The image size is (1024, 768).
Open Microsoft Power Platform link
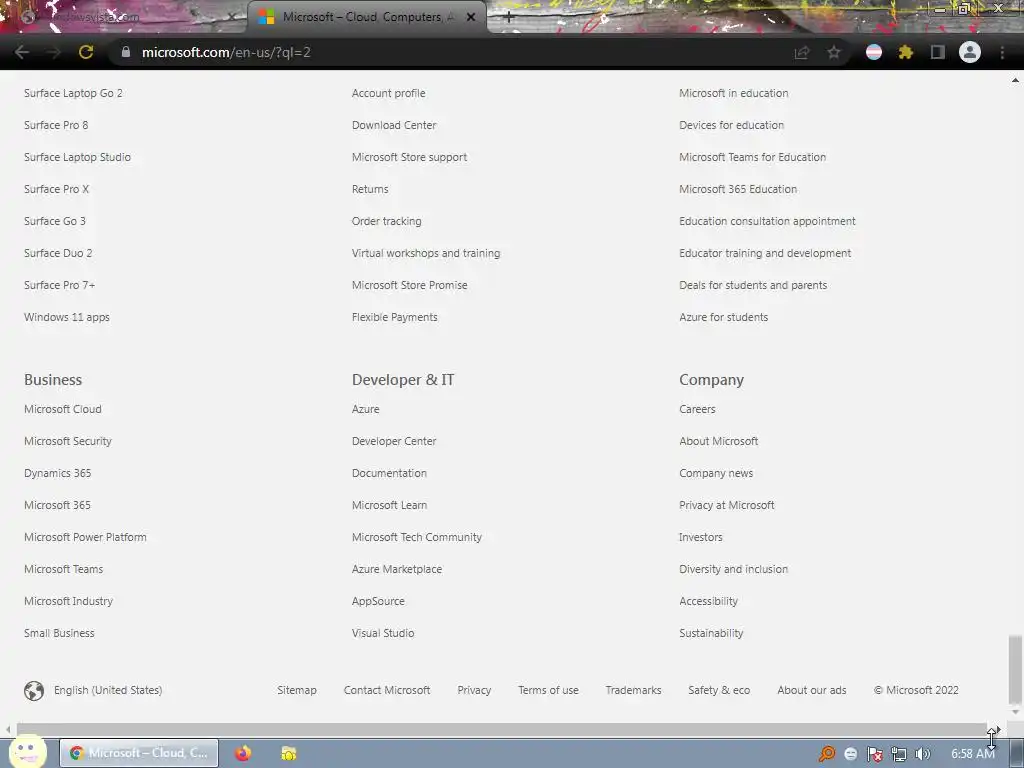click(x=86, y=537)
